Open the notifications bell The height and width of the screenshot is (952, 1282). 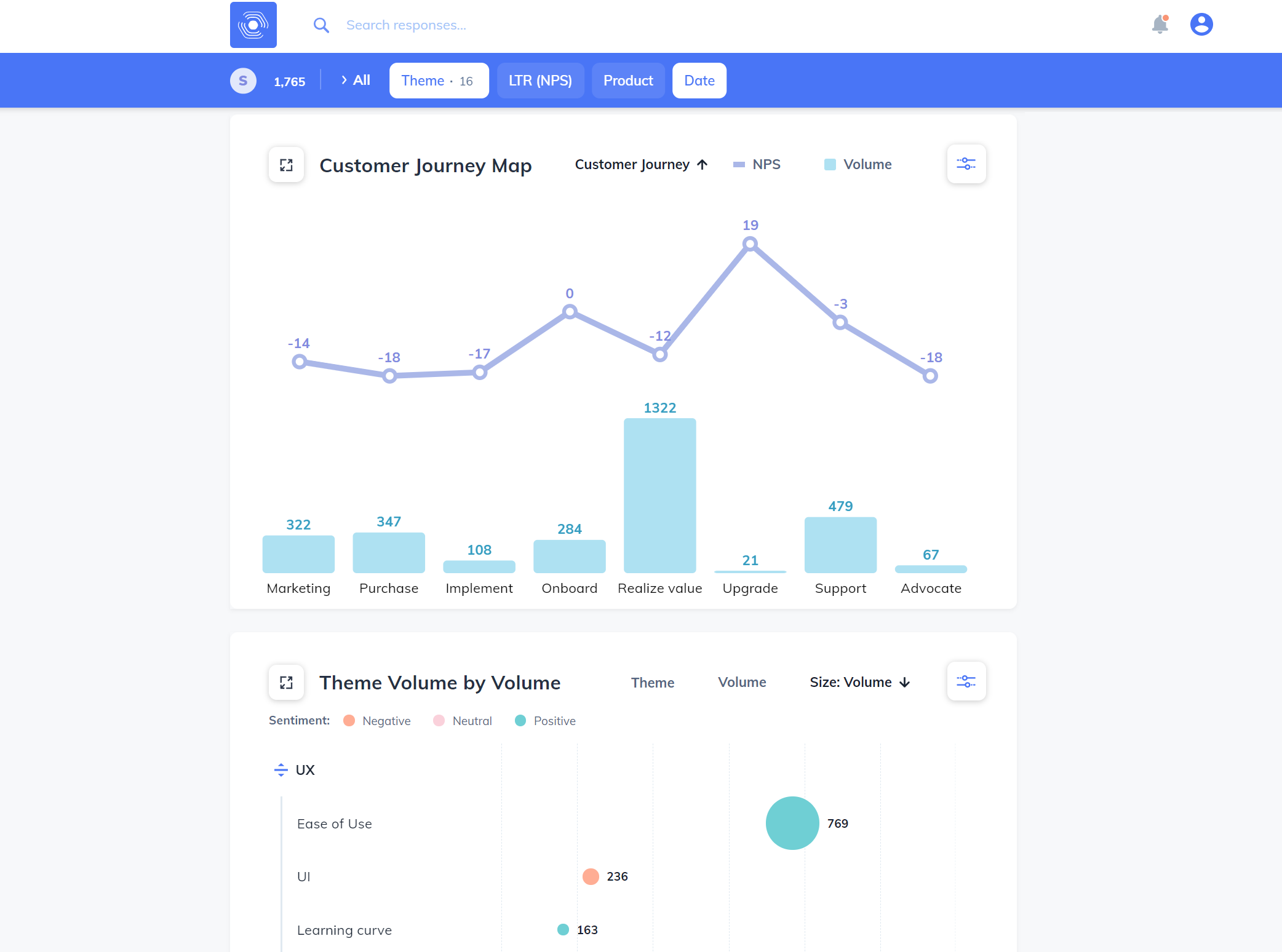click(1160, 25)
